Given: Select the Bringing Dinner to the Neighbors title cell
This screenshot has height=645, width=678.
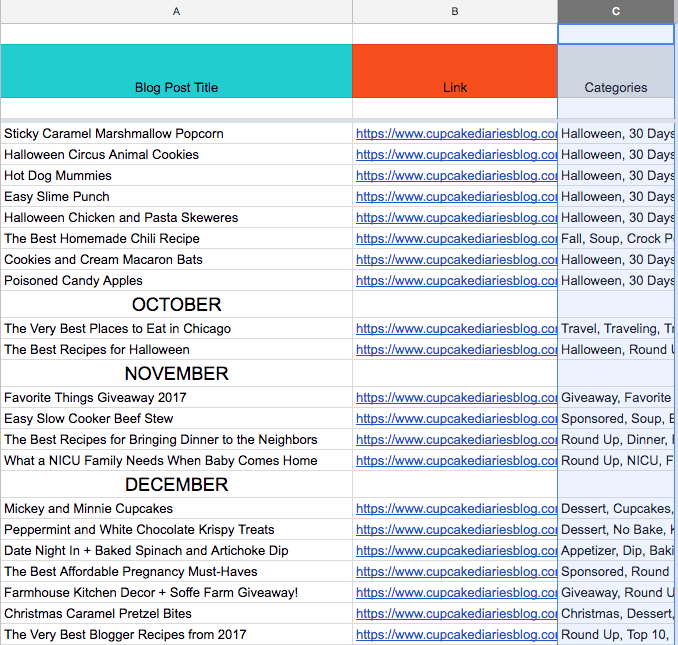Looking at the screenshot, I should point(176,439).
